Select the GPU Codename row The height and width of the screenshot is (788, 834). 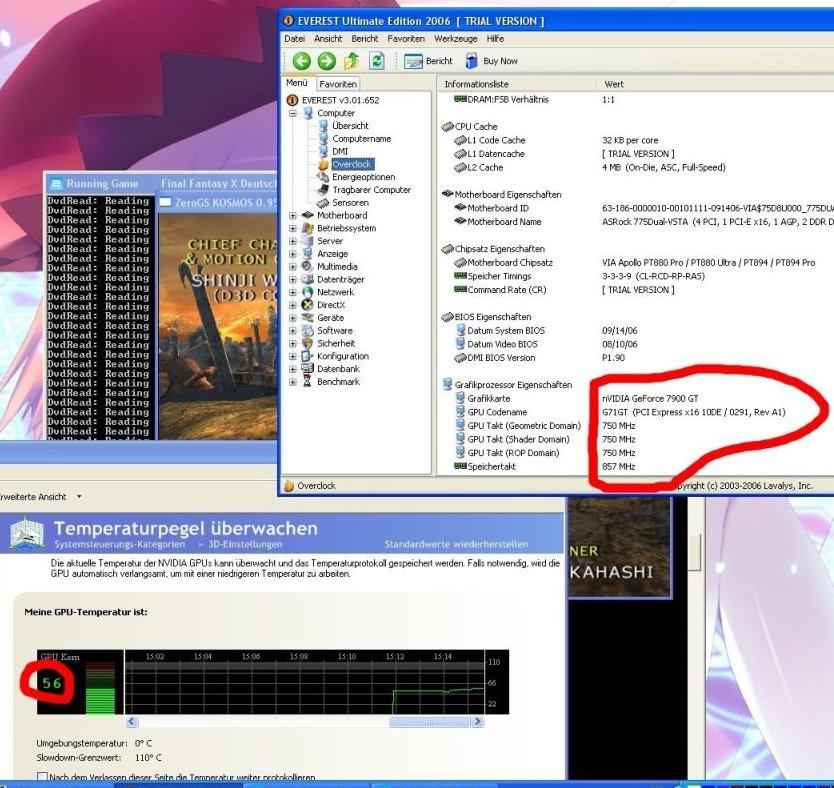[636, 412]
